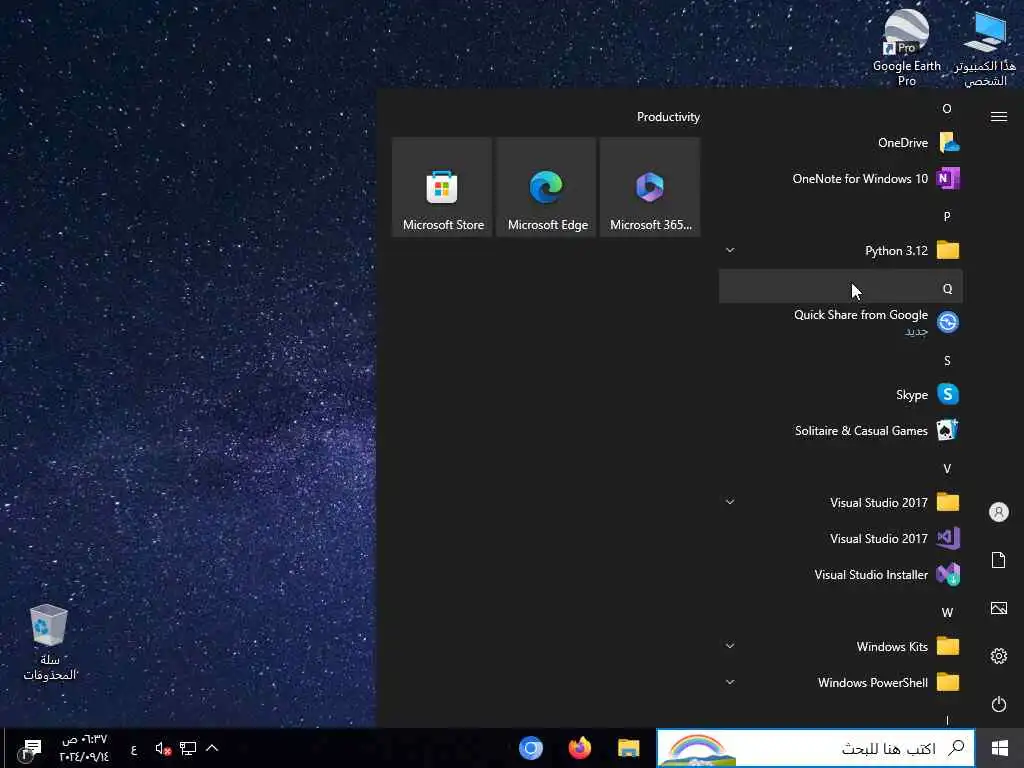Click the network tray icon
This screenshot has width=1024, height=768.
pos(188,748)
